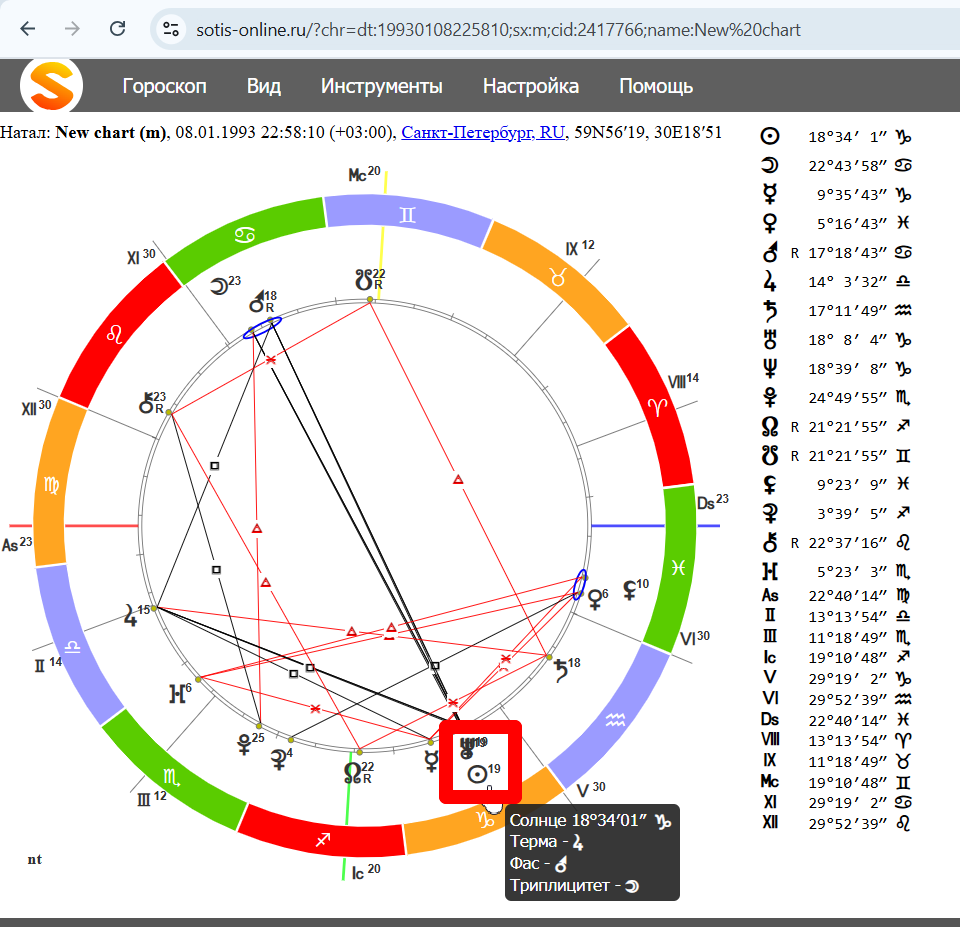Click the South Node glyph near Mc
Viewport: 960px width, 927px height.
(x=364, y=280)
